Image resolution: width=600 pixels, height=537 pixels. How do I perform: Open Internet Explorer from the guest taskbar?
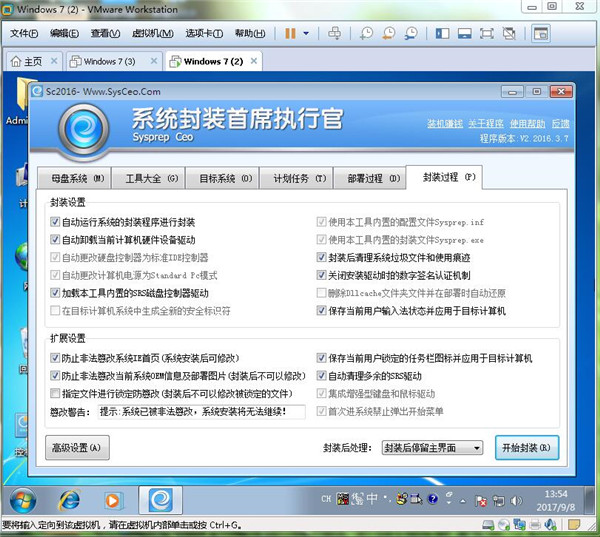pyautogui.click(x=69, y=500)
